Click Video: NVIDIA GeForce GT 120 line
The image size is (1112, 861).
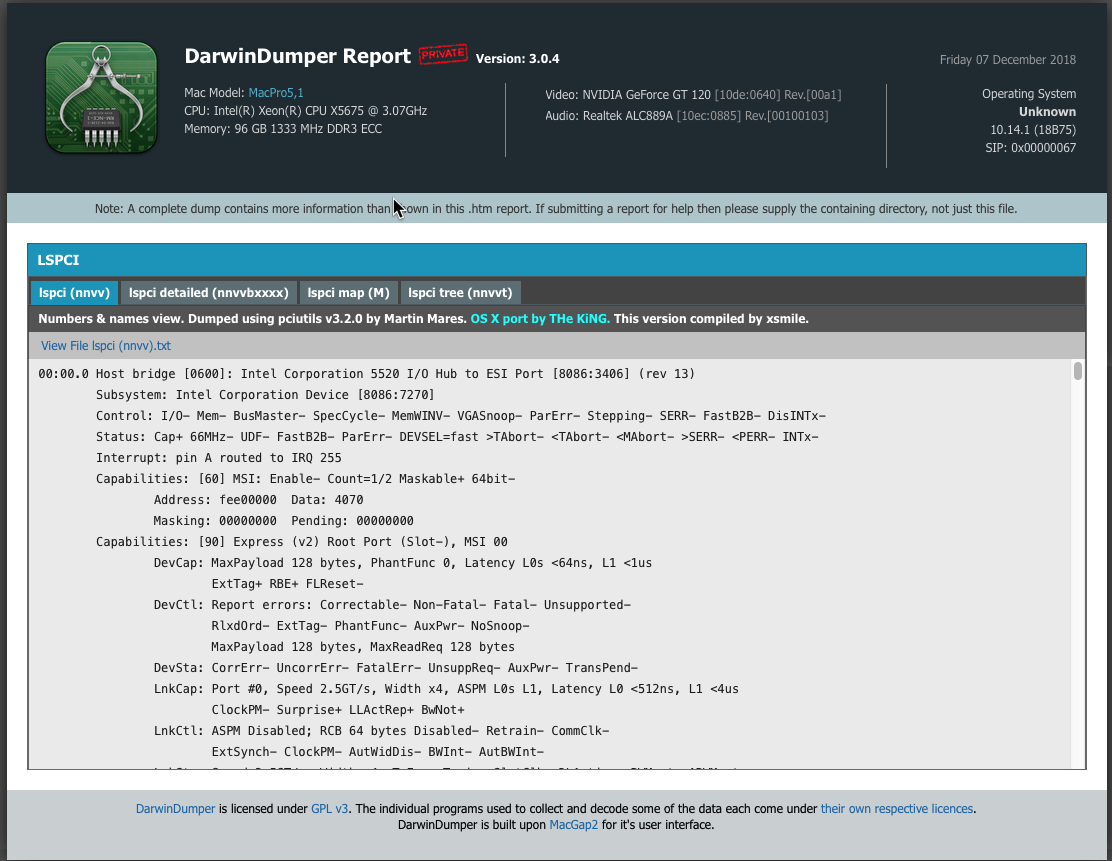coord(693,95)
